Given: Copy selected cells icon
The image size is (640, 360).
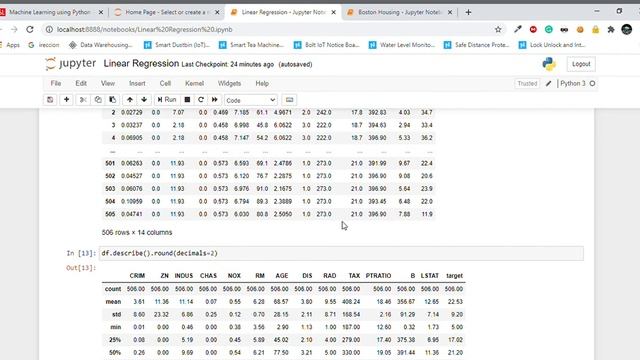Looking at the screenshot, I should 98,100.
